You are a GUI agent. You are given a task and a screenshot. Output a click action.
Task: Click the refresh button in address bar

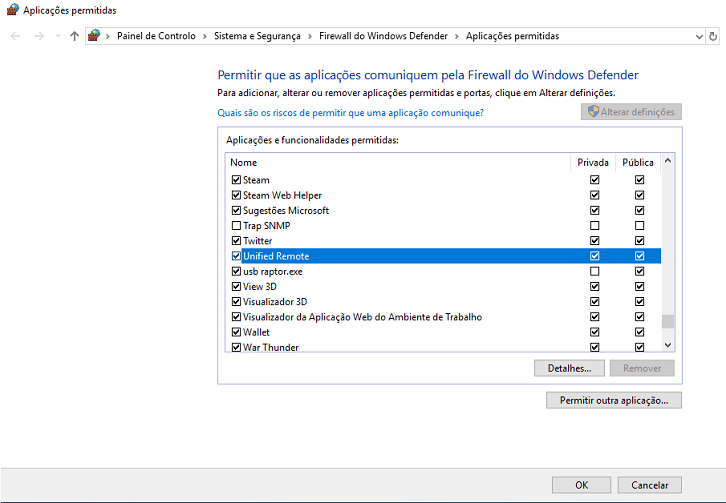coord(713,36)
